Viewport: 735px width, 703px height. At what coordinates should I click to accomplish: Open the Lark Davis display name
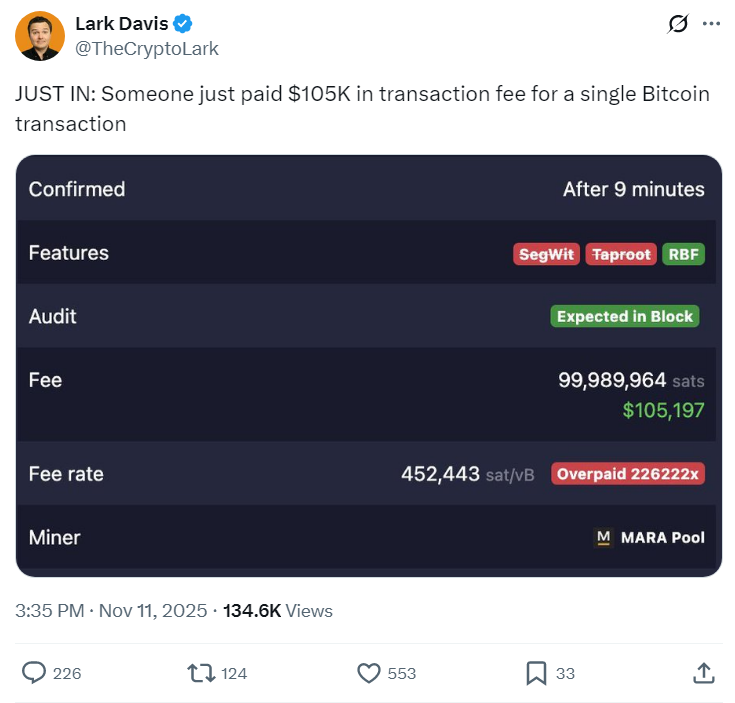click(122, 24)
